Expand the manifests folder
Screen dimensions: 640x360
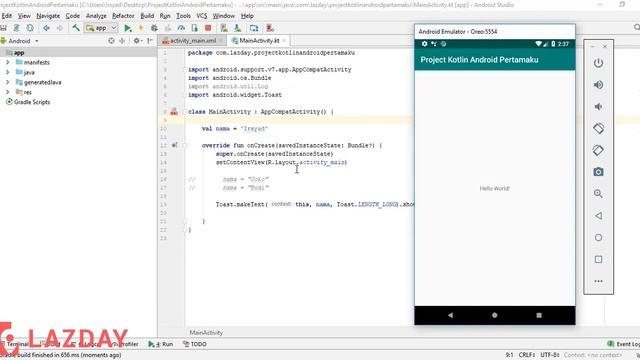7,62
